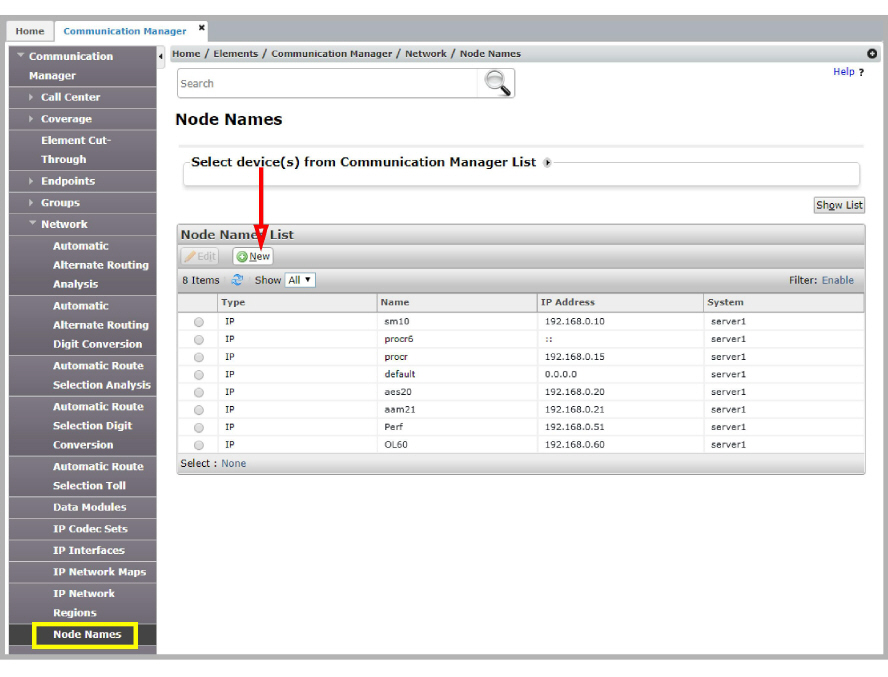Expand the Call Center menu

tap(31, 97)
